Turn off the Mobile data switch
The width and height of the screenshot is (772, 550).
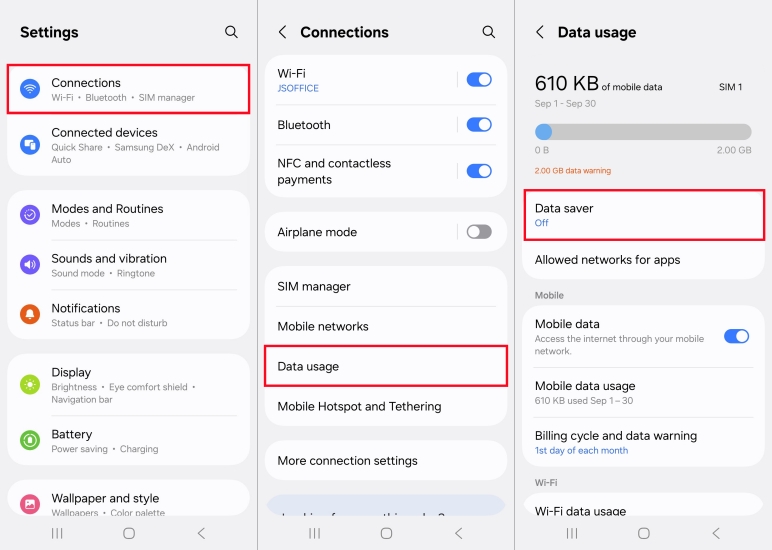click(737, 336)
